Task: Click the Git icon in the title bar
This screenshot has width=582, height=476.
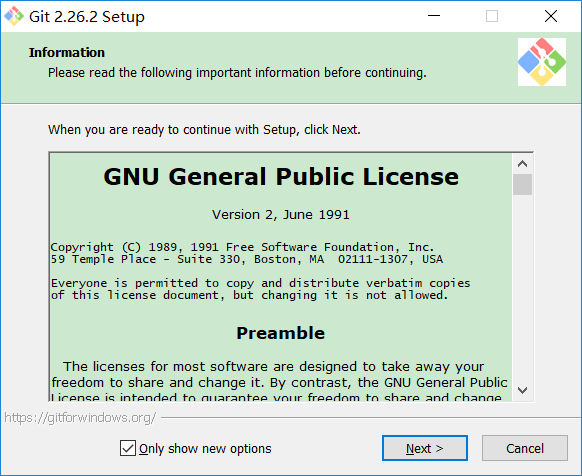Action: click(x=14, y=16)
